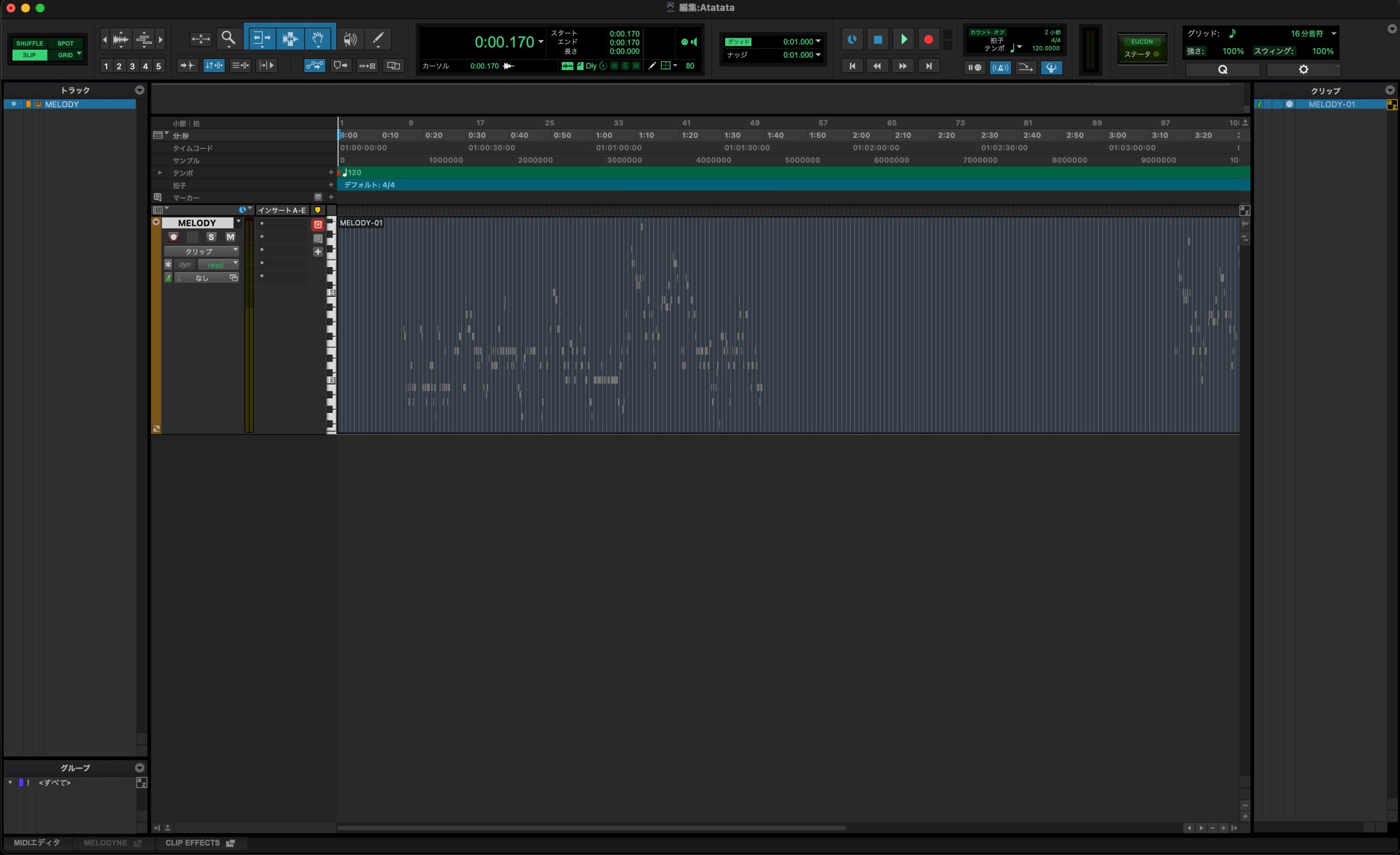This screenshot has height=855, width=1400.
Task: Click the online sync clock button in transport
Action: pos(851,39)
